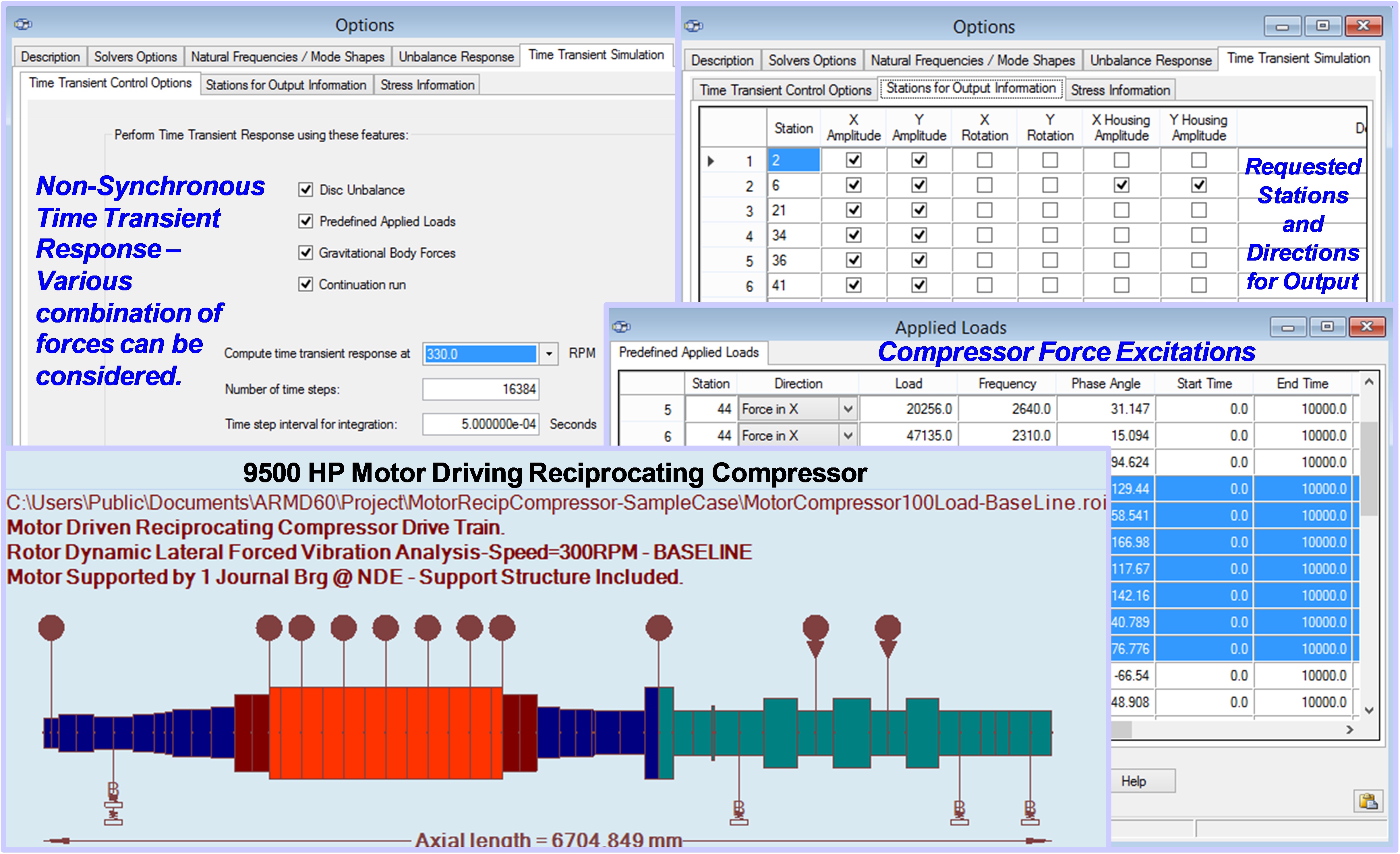The image size is (1400, 854).
Task: Switch to Stress Information tab in left window
Action: [x=427, y=85]
